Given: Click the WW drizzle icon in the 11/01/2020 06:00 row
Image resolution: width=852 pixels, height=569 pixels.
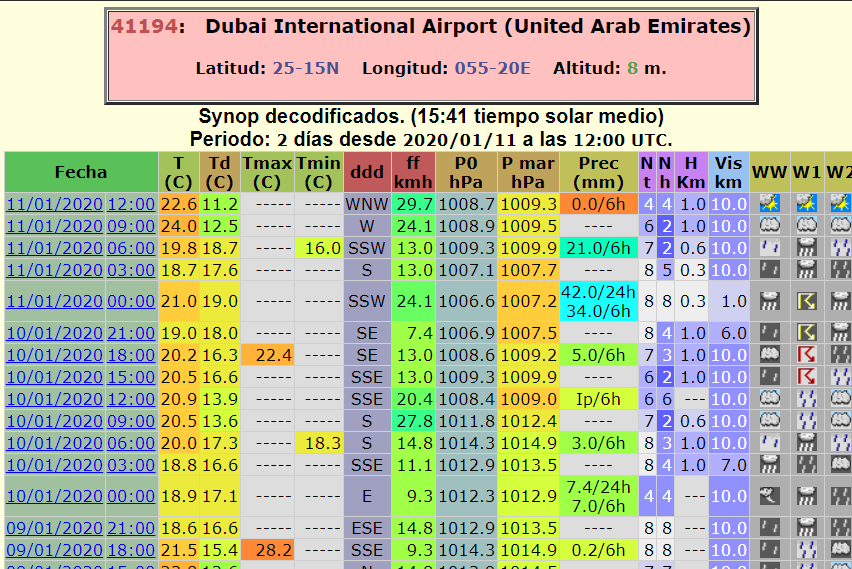Looking at the screenshot, I should (770, 248).
